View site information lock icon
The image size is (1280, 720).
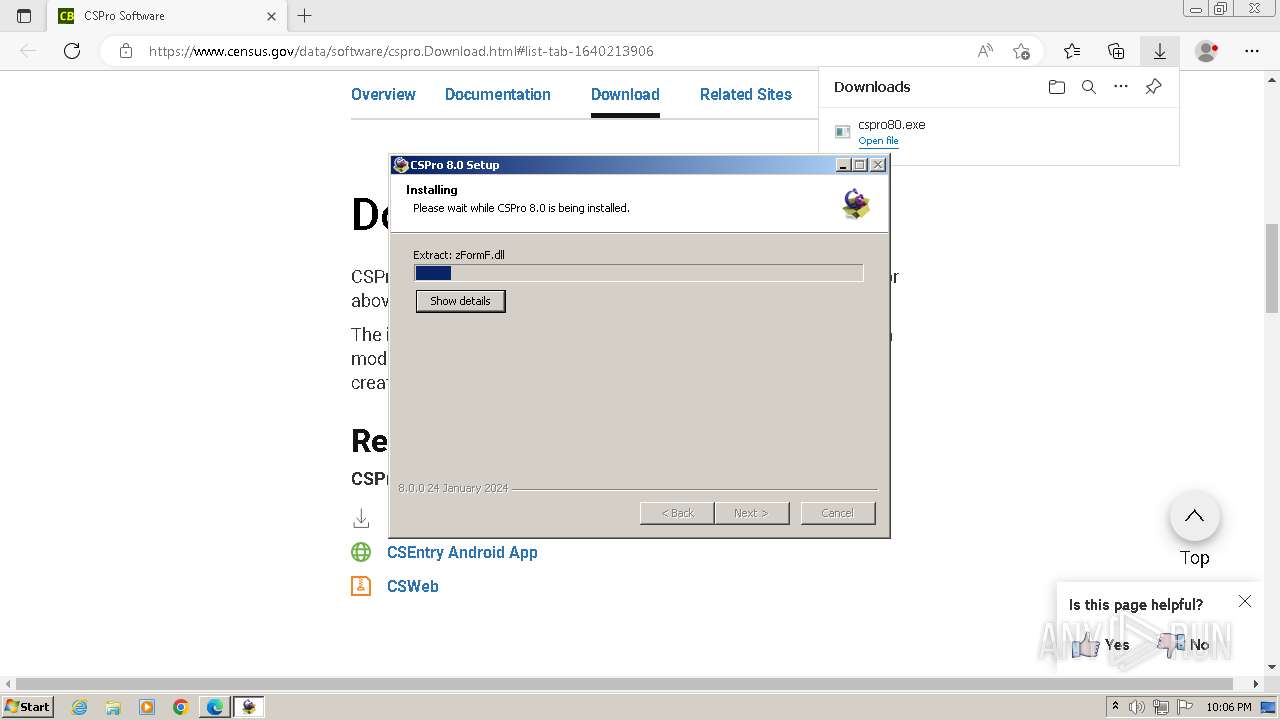(126, 51)
